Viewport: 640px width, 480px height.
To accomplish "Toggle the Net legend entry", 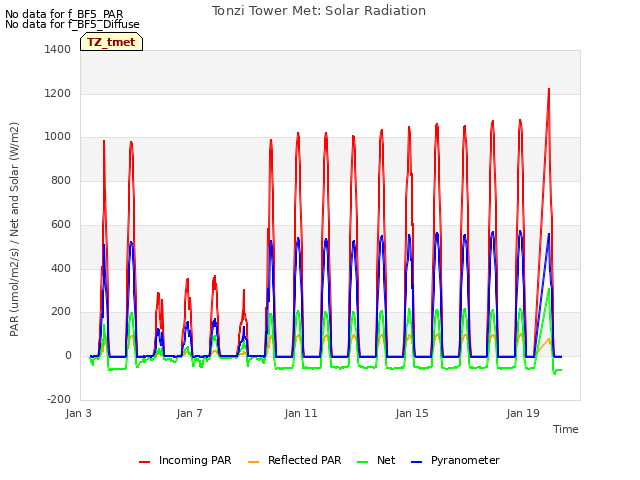I will (x=376, y=460).
